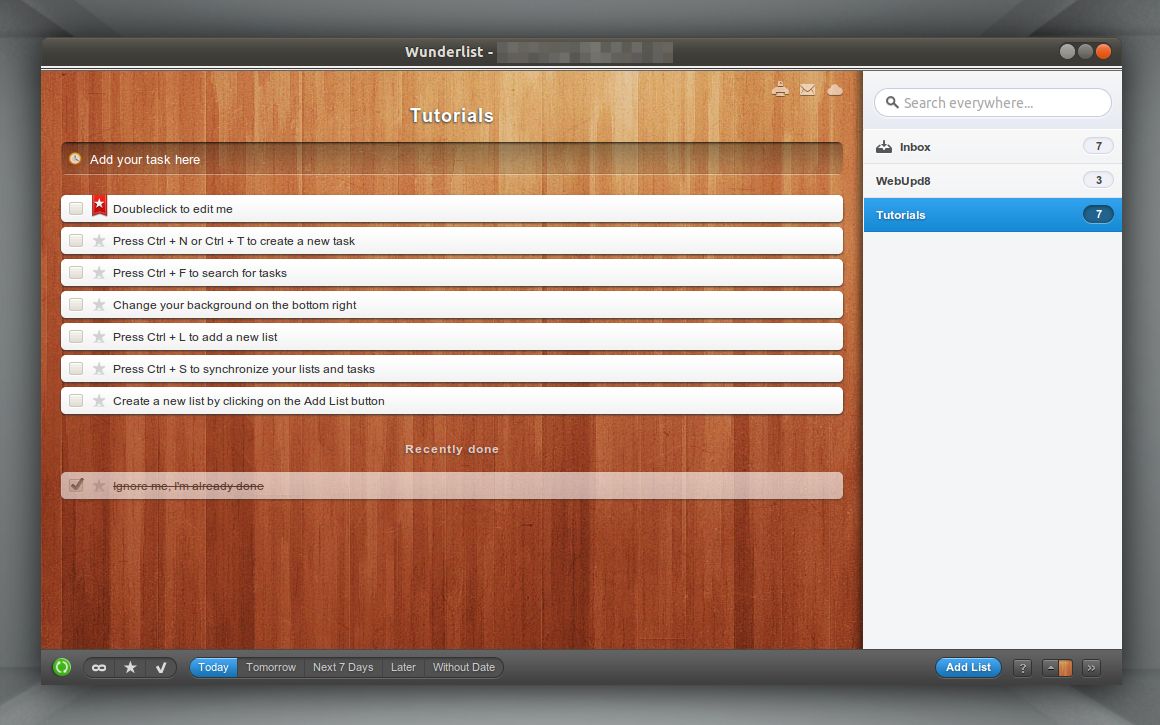This screenshot has height=725, width=1160.
Task: Switch to Next 7 Days filter
Action: point(343,667)
